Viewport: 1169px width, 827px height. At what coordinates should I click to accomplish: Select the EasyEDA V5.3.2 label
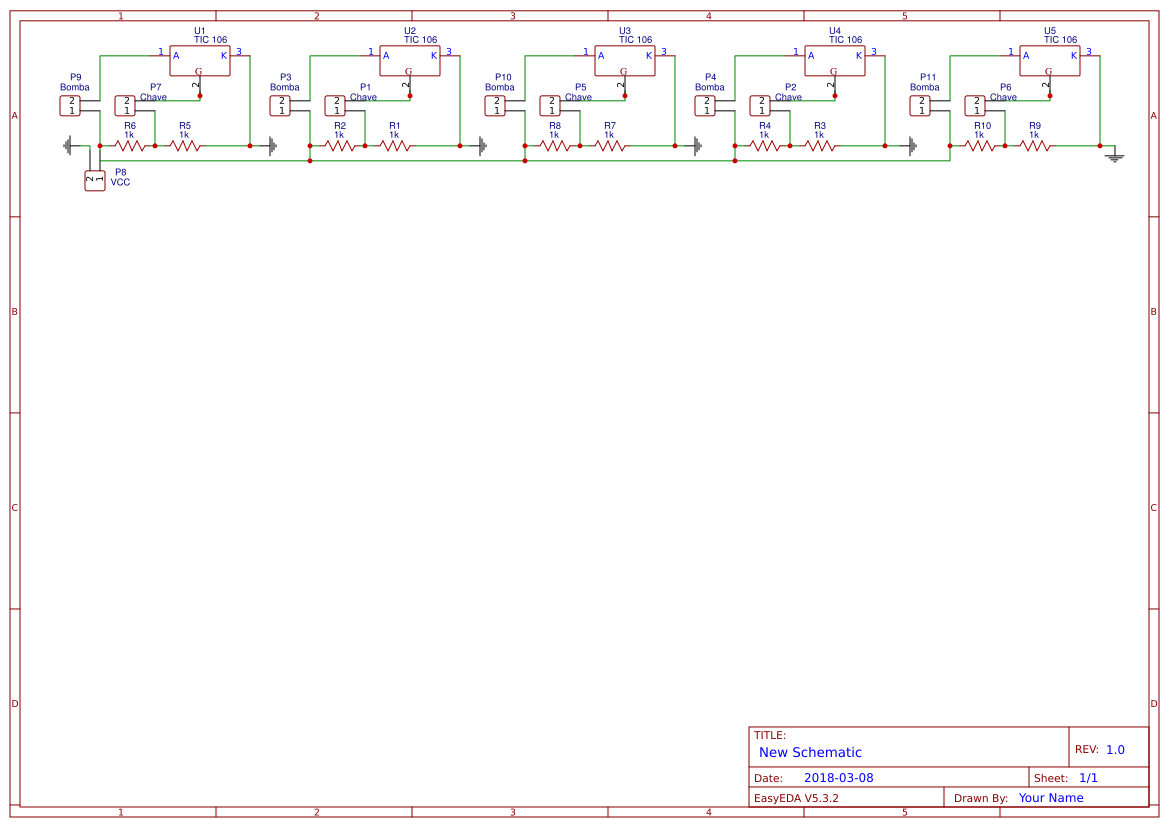(797, 797)
